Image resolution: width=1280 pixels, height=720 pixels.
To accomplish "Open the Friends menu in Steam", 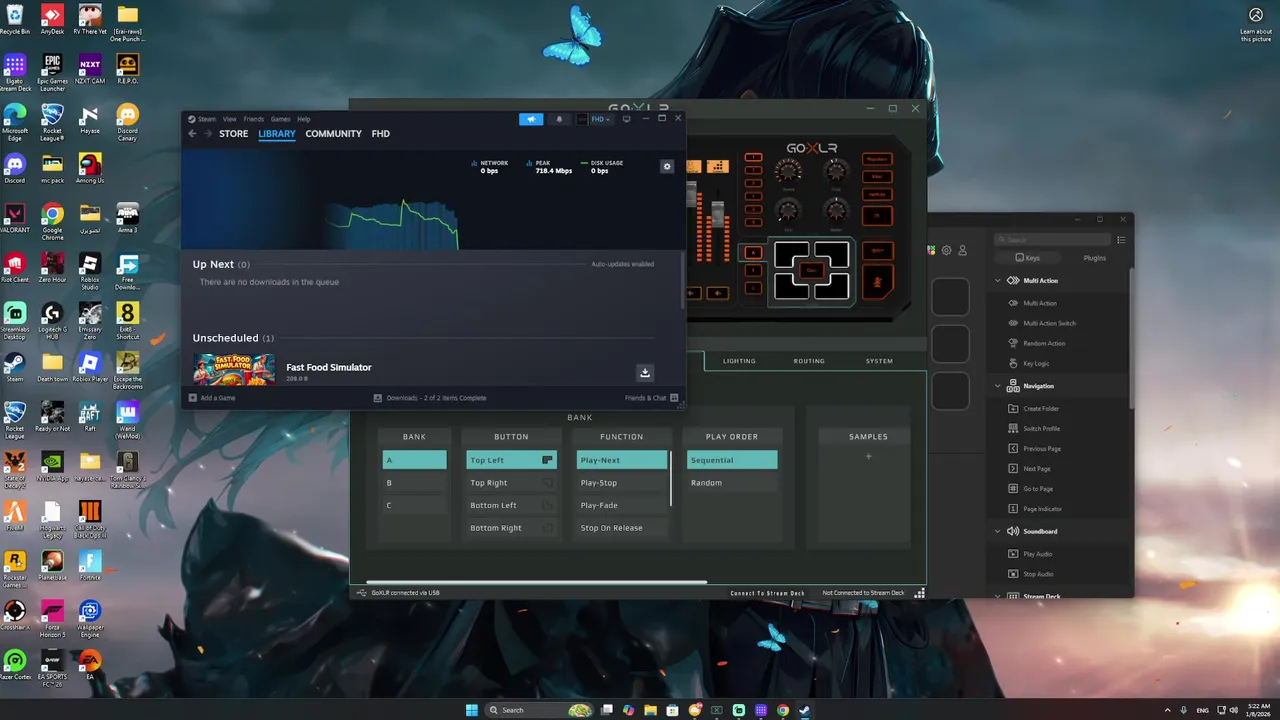I will tap(254, 119).
